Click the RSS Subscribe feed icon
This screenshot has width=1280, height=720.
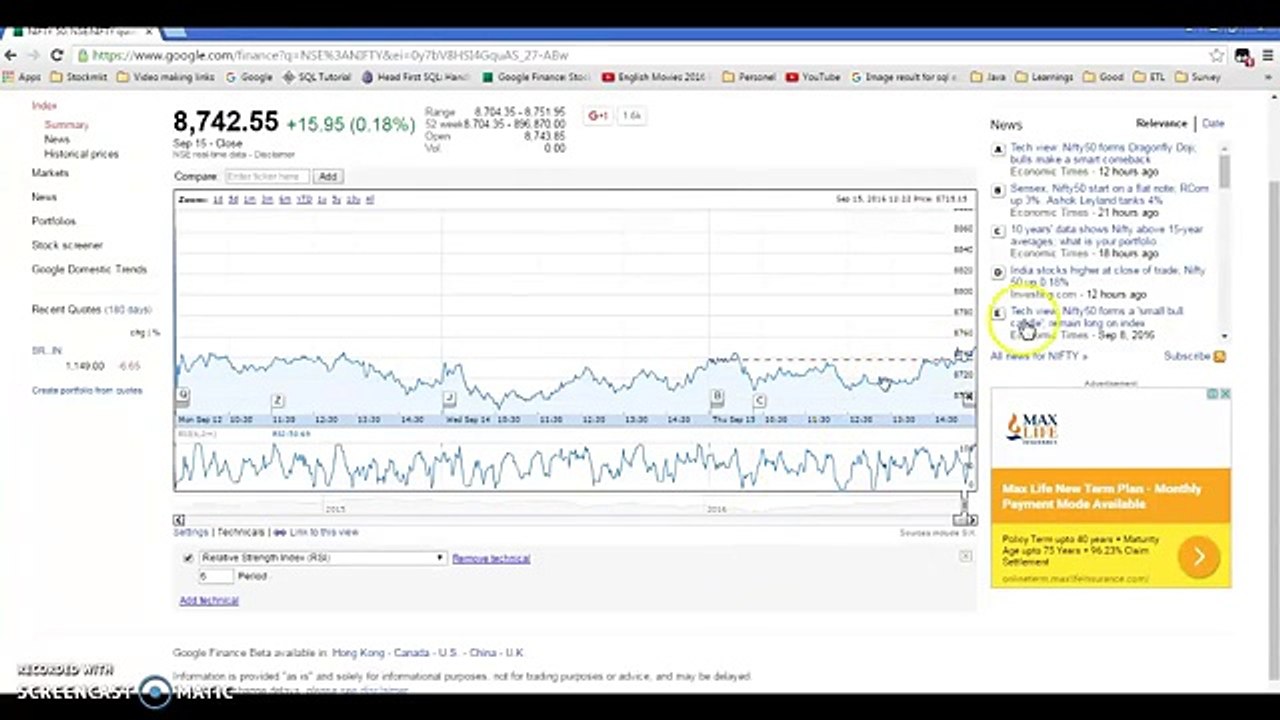pos(1219,356)
